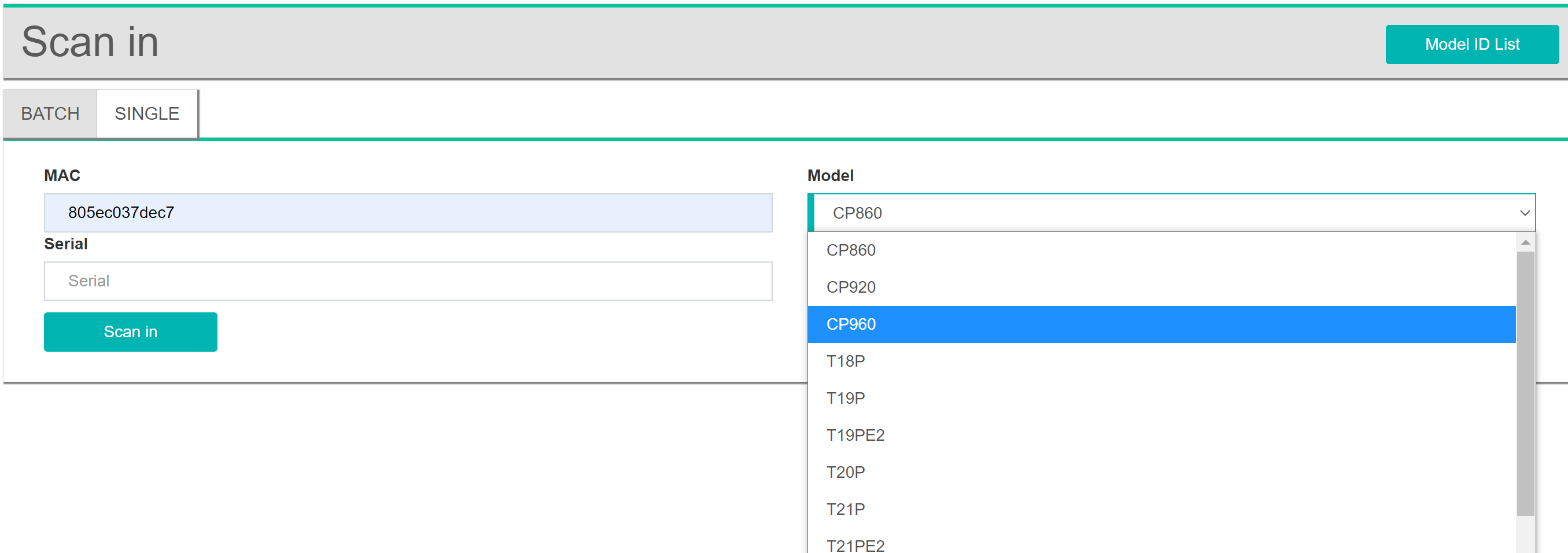
Task: Click the teal Scan in button
Action: pyautogui.click(x=130, y=332)
